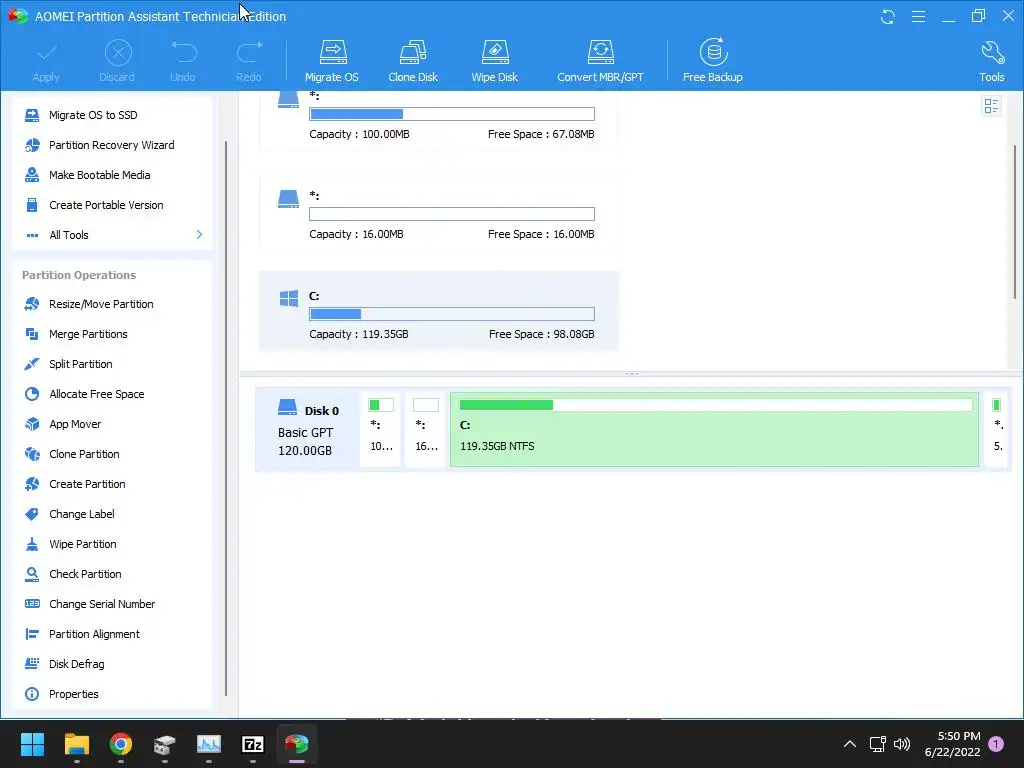Open 7-Zip from taskbar
Viewport: 1024px width, 768px height.
tap(253, 744)
